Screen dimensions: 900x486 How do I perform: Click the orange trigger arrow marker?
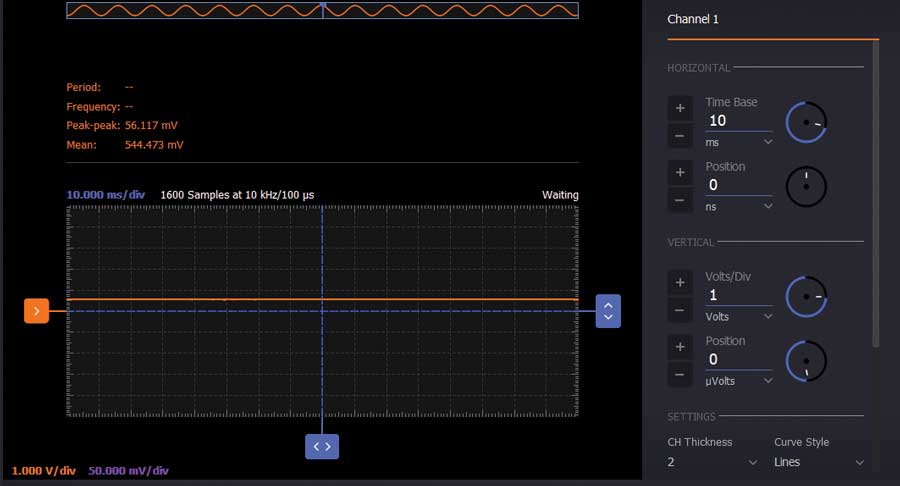click(x=36, y=311)
